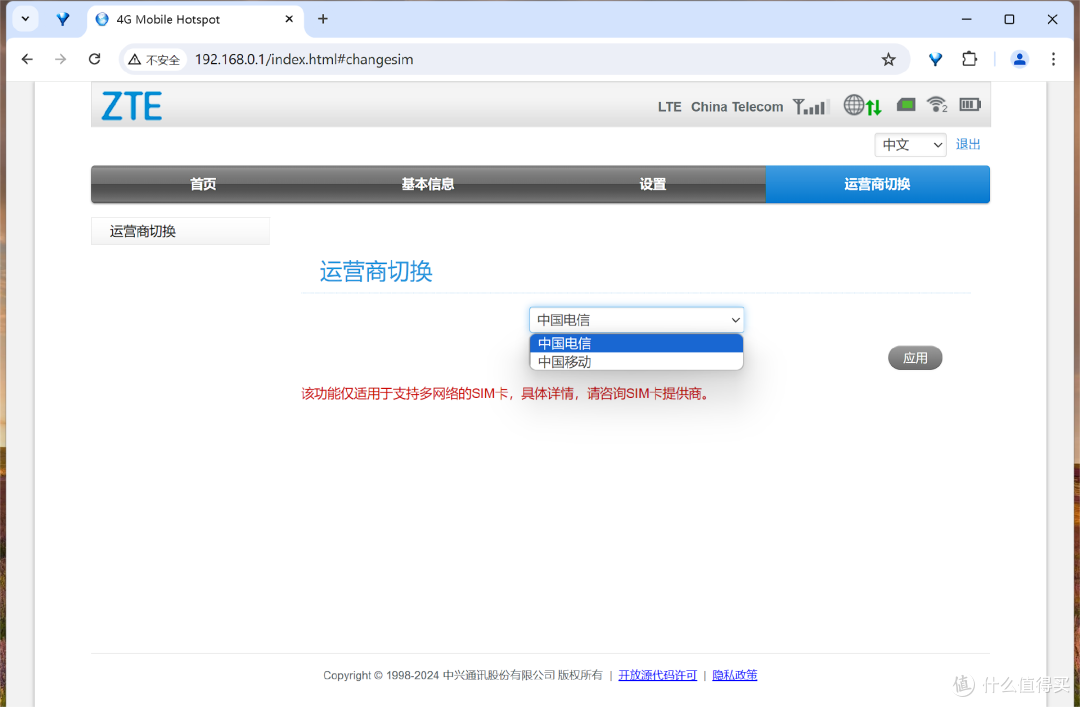Viewport: 1080px width, 707px height.
Task: Open the 首页 tab
Action: tap(203, 184)
